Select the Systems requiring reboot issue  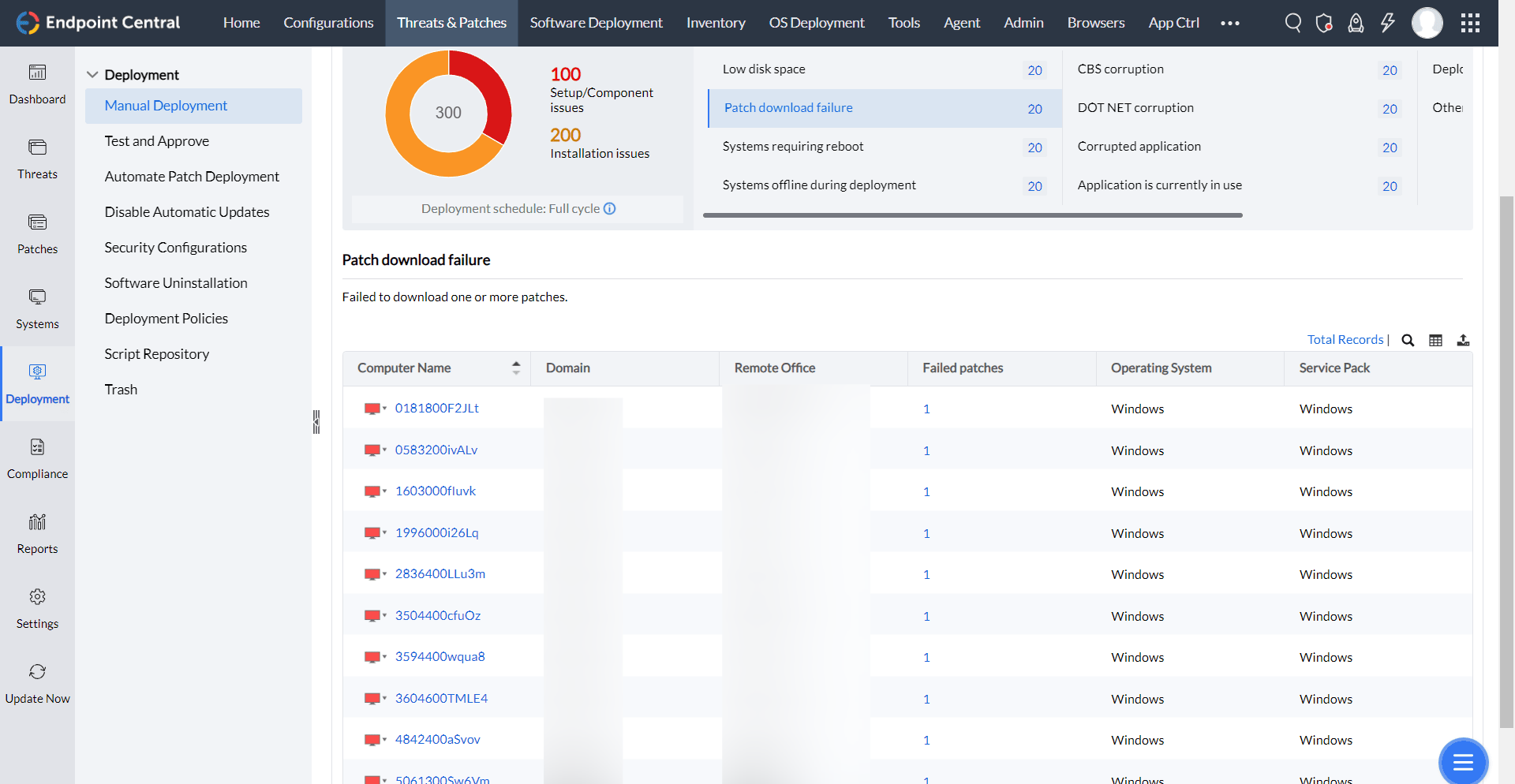793,147
